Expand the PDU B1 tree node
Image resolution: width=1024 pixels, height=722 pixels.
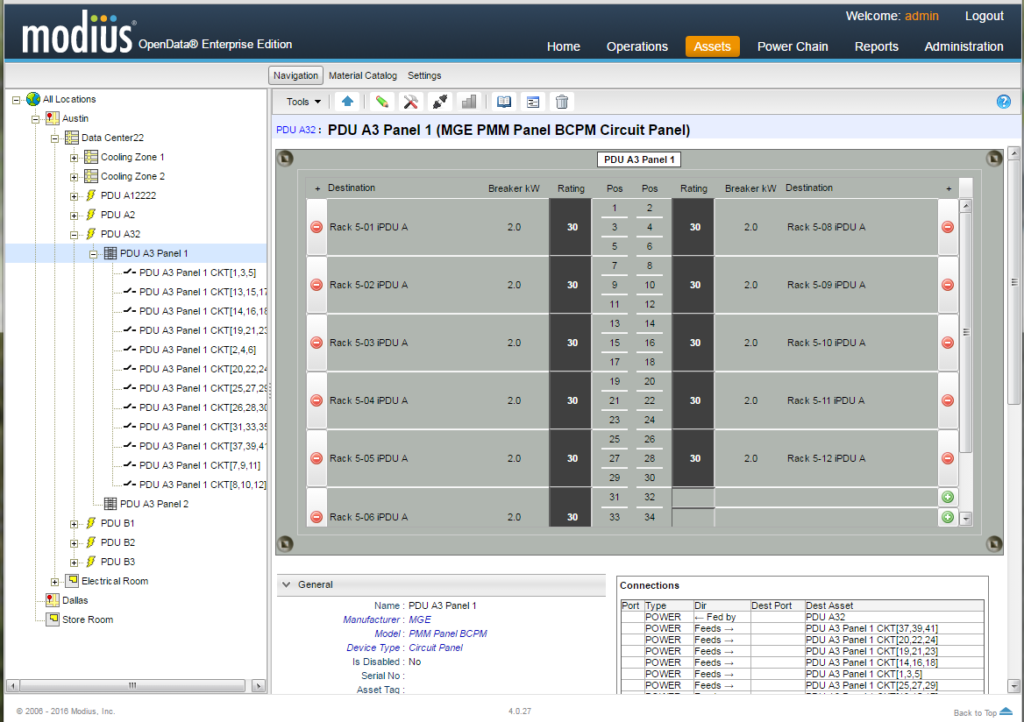pyautogui.click(x=74, y=524)
